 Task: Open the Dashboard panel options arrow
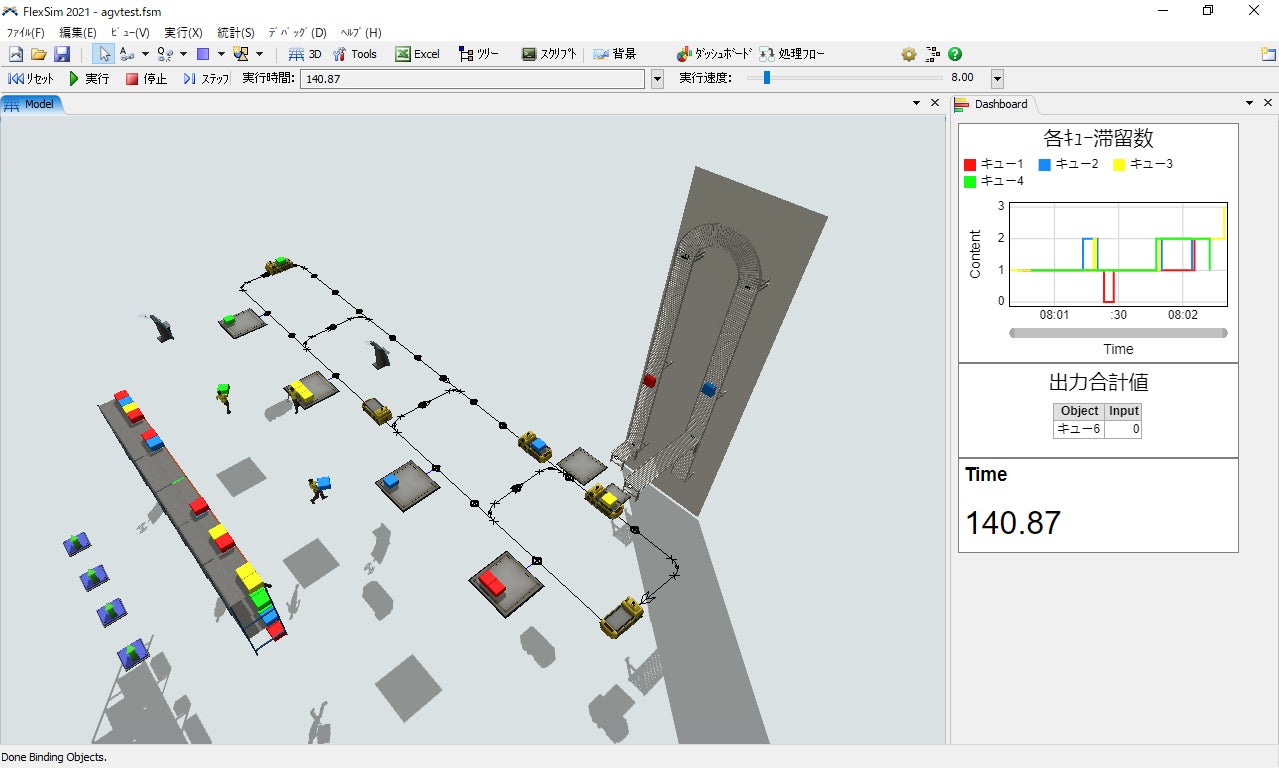pos(1249,103)
